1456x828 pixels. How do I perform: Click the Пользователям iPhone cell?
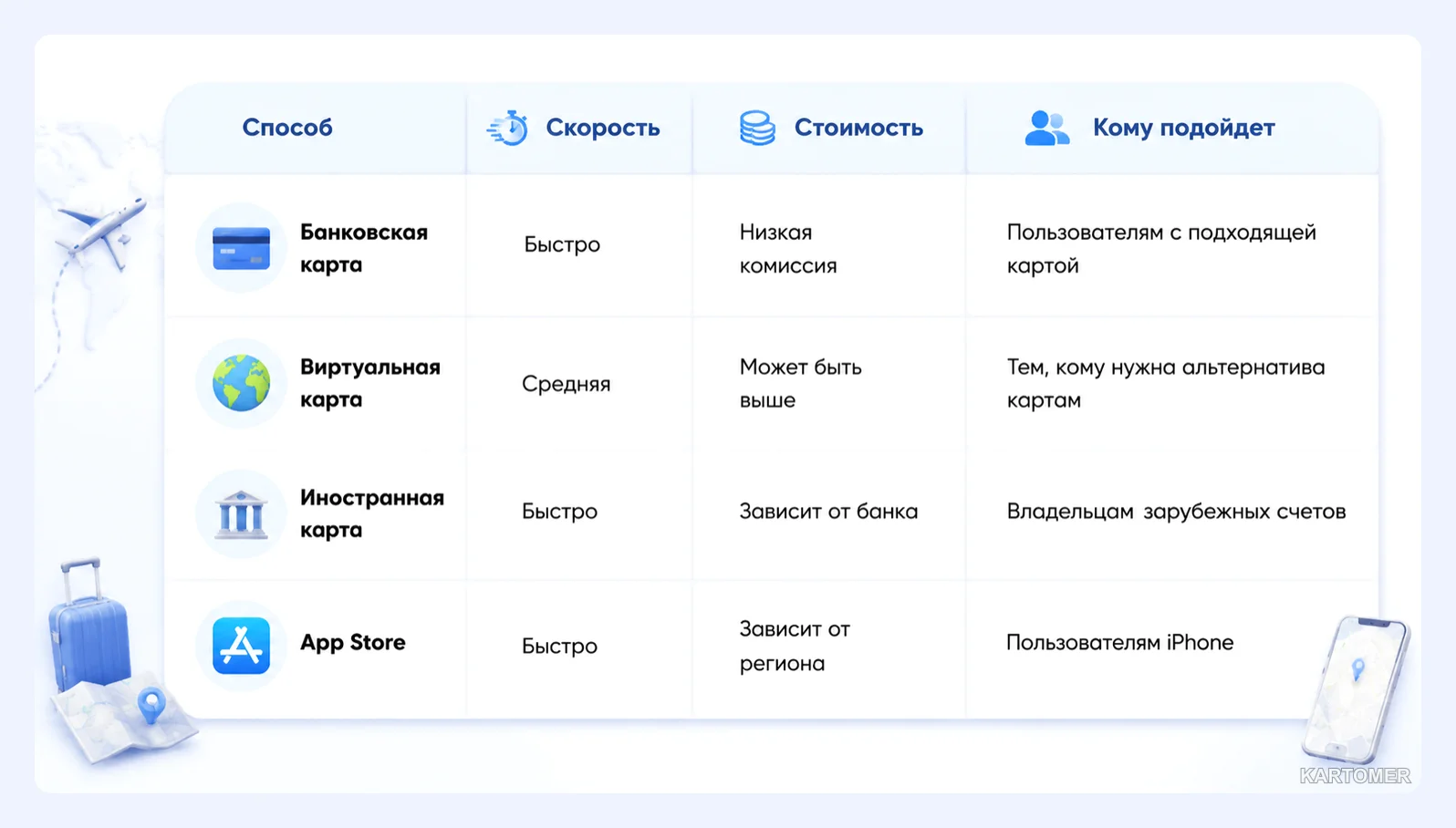1119,642
